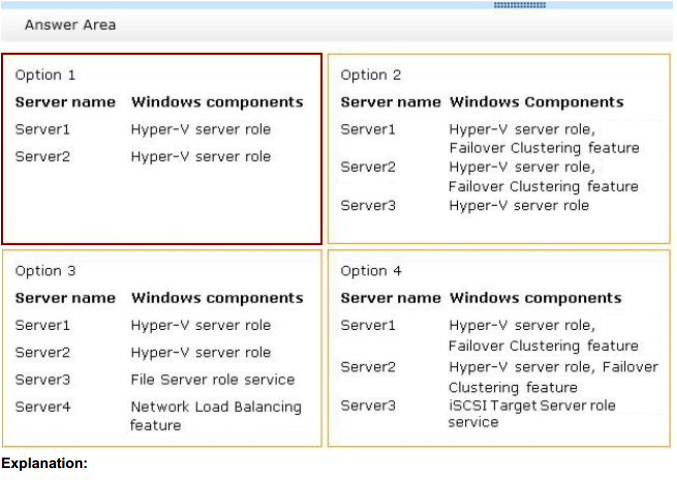Click Server1's 'Hyper-V server role,' in Option 2
Viewport: 677px width, 493px height.
tap(522, 130)
